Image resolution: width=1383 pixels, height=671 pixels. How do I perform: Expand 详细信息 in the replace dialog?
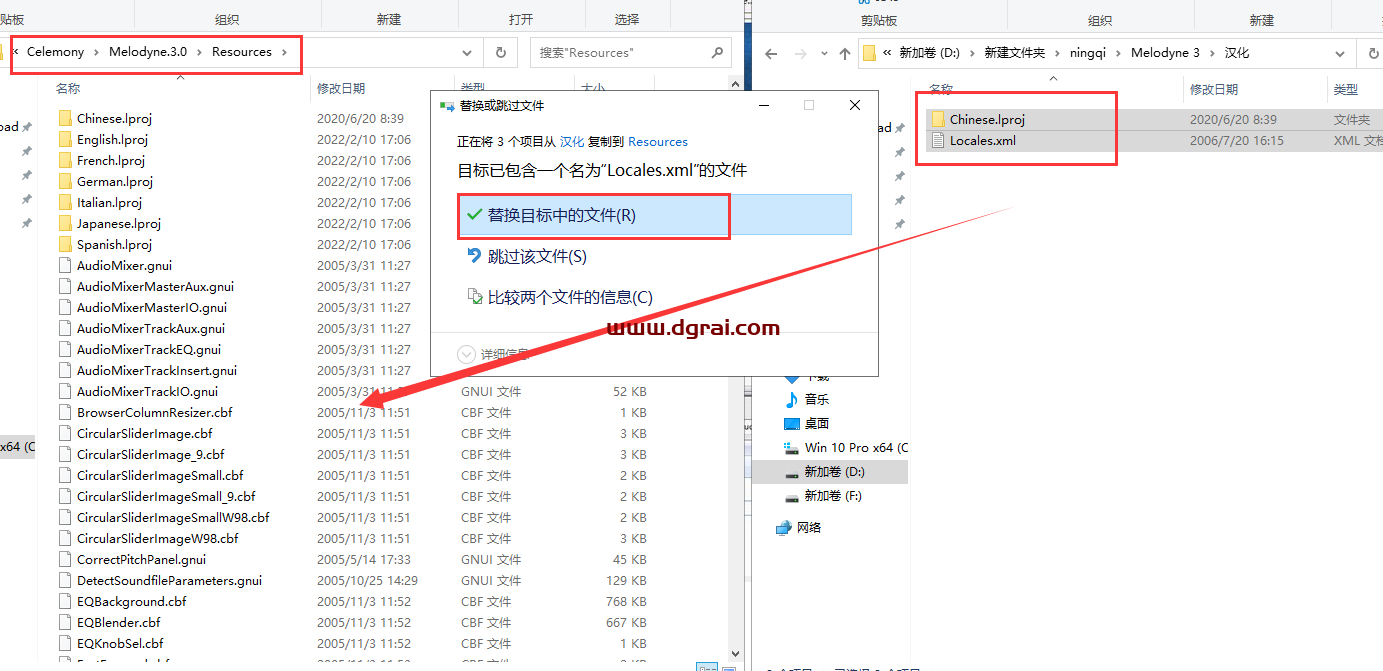[x=493, y=354]
